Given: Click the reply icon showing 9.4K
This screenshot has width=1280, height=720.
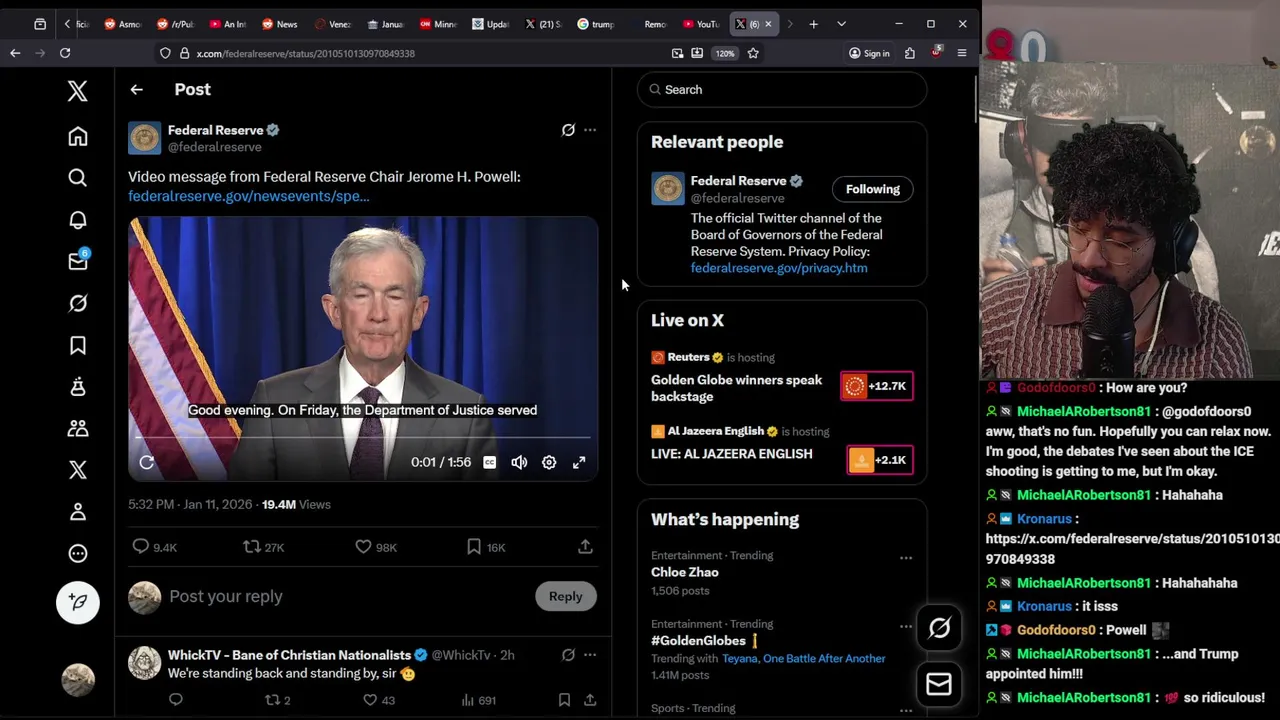Looking at the screenshot, I should (141, 547).
